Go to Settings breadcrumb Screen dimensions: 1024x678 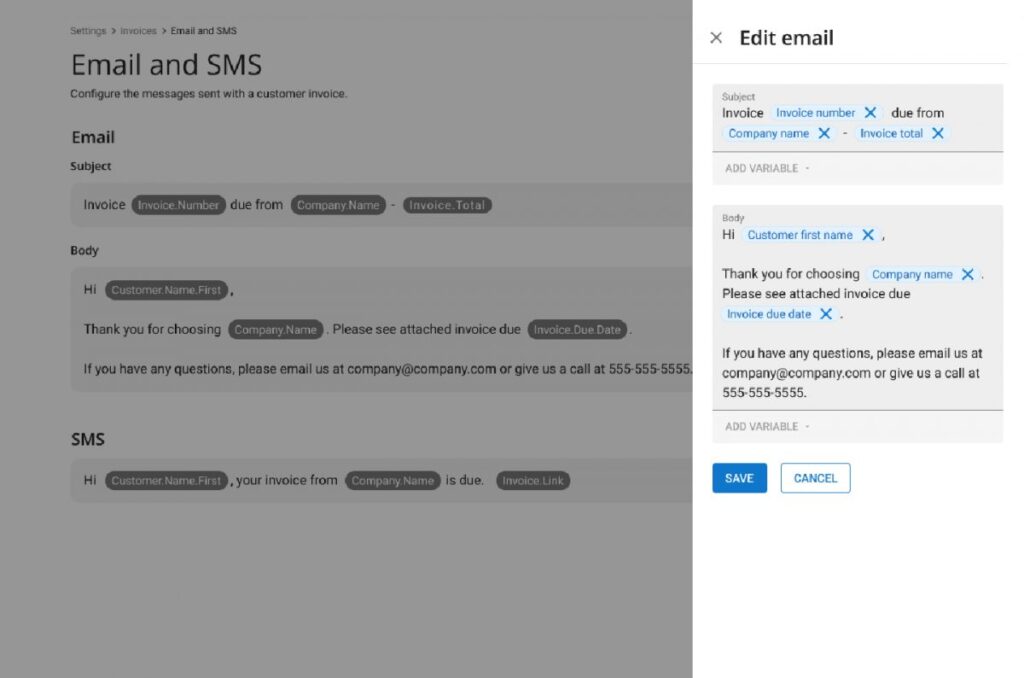pyautogui.click(x=88, y=31)
